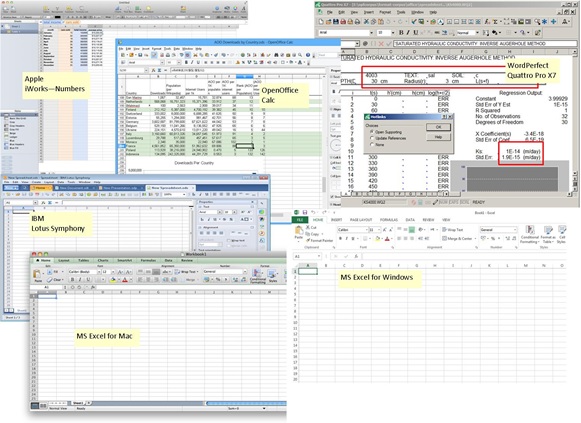581x423 pixels.
Task: Toggle Wrap Text in Excel for Windows
Action: 452,230
